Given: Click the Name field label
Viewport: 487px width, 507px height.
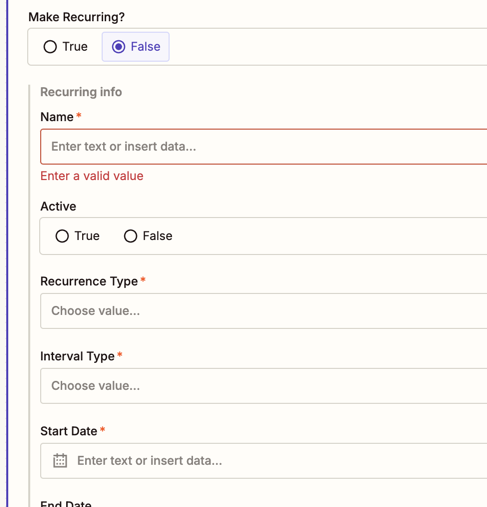Looking at the screenshot, I should [x=57, y=117].
